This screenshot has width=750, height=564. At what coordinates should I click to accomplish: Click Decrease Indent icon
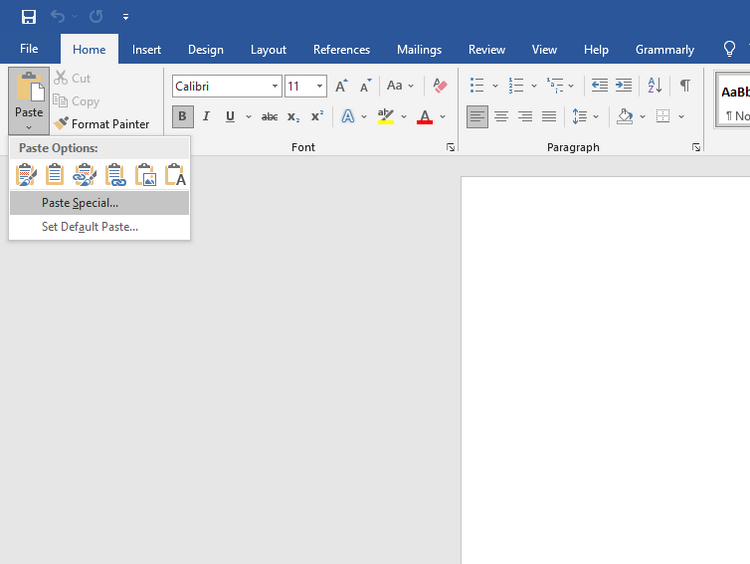click(599, 86)
